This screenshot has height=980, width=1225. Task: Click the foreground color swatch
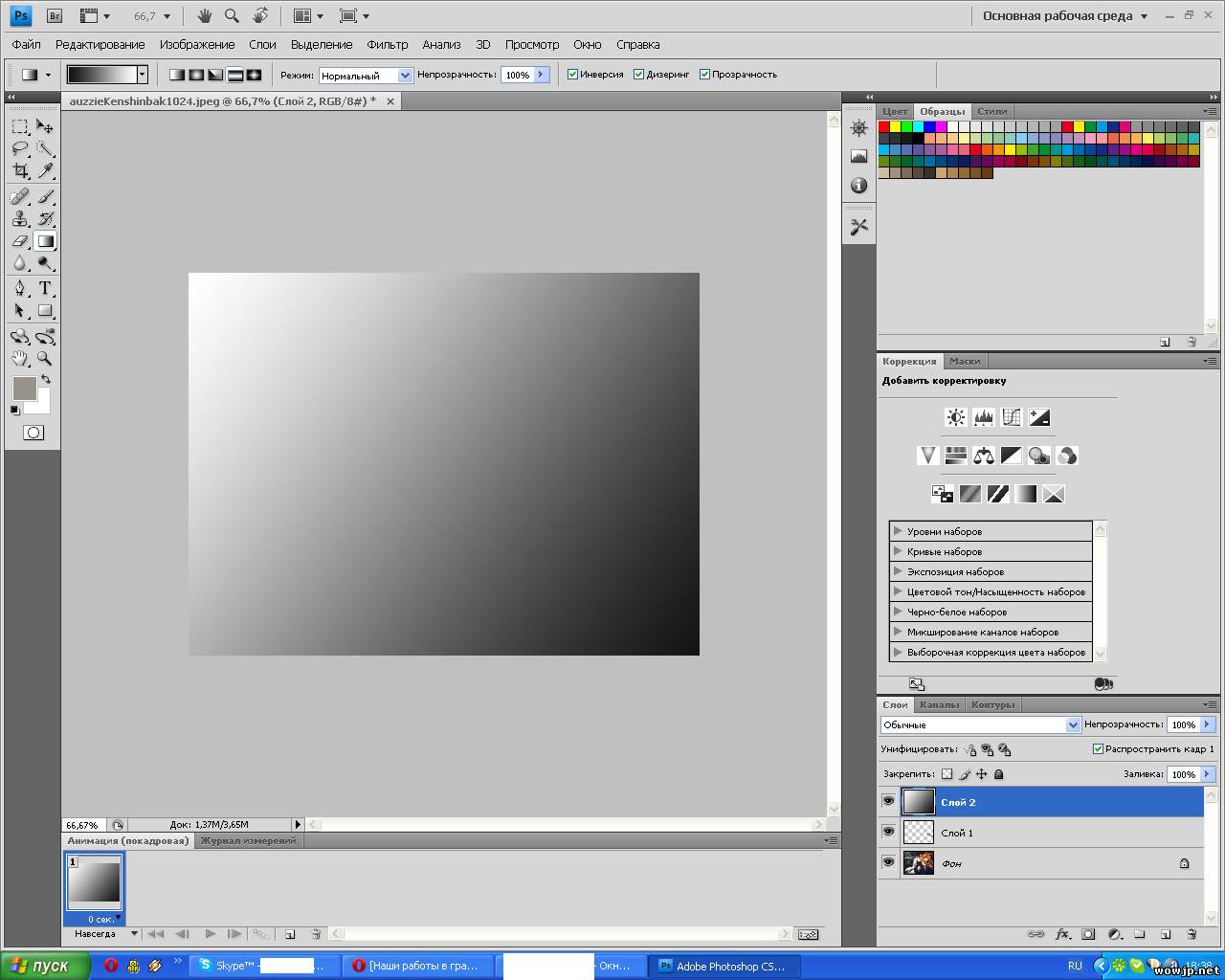pyautogui.click(x=24, y=388)
